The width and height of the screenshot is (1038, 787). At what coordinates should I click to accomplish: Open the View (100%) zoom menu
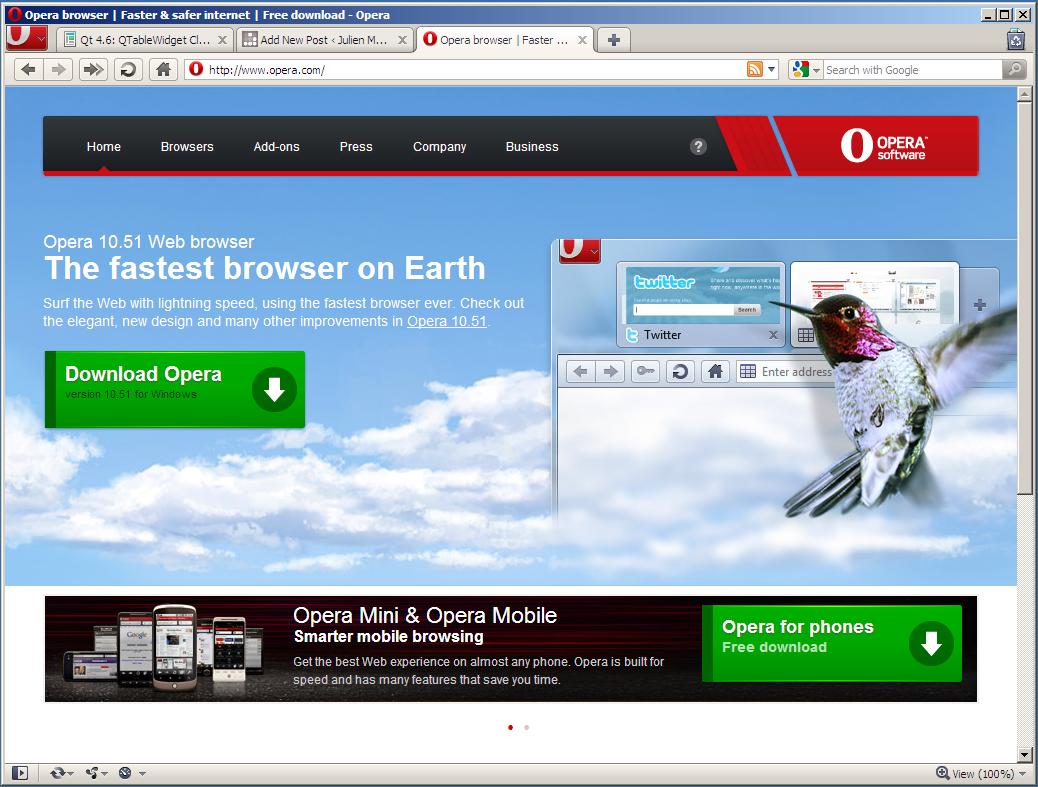click(981, 773)
